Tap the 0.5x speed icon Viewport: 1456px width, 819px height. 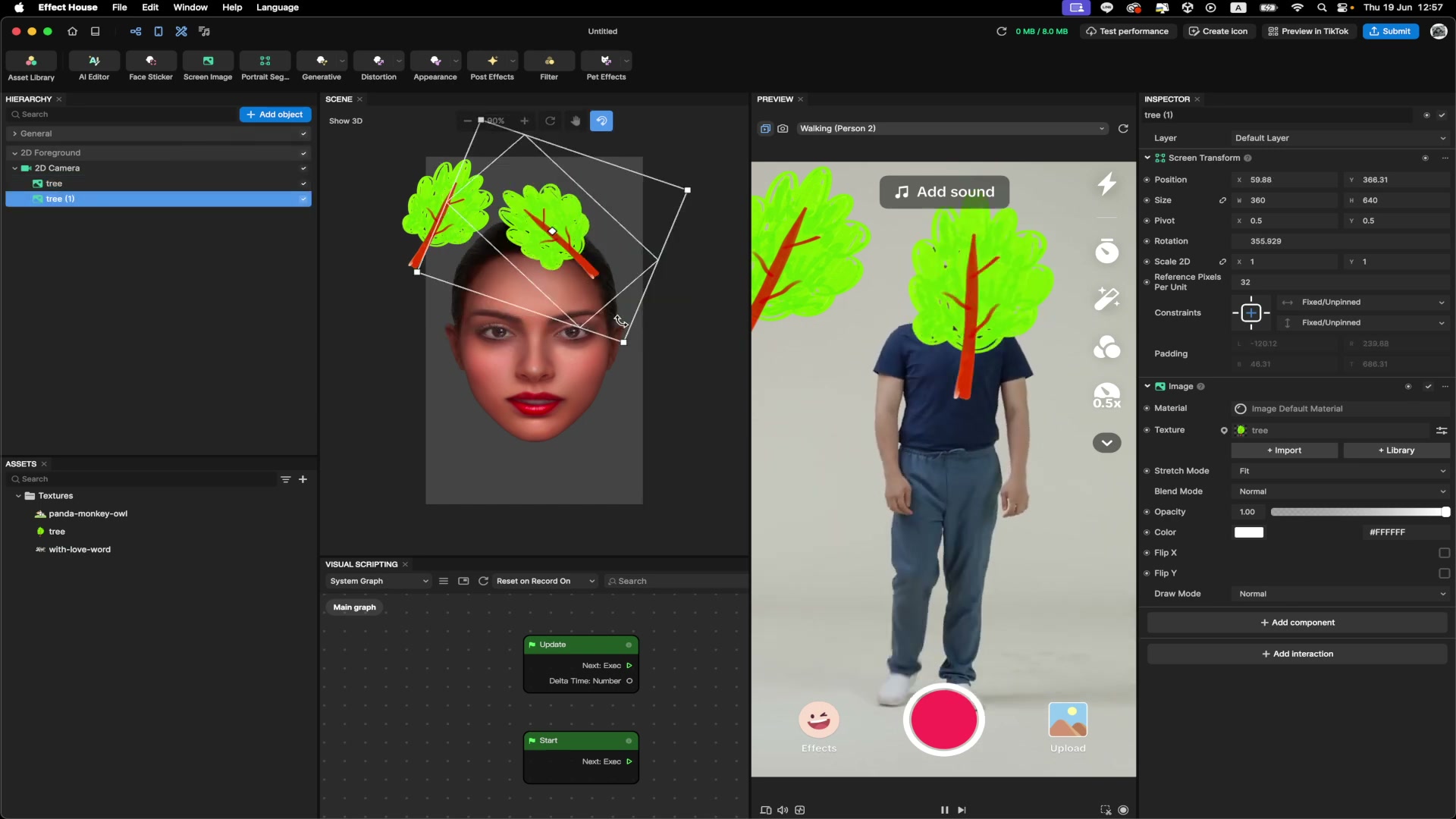(1107, 396)
